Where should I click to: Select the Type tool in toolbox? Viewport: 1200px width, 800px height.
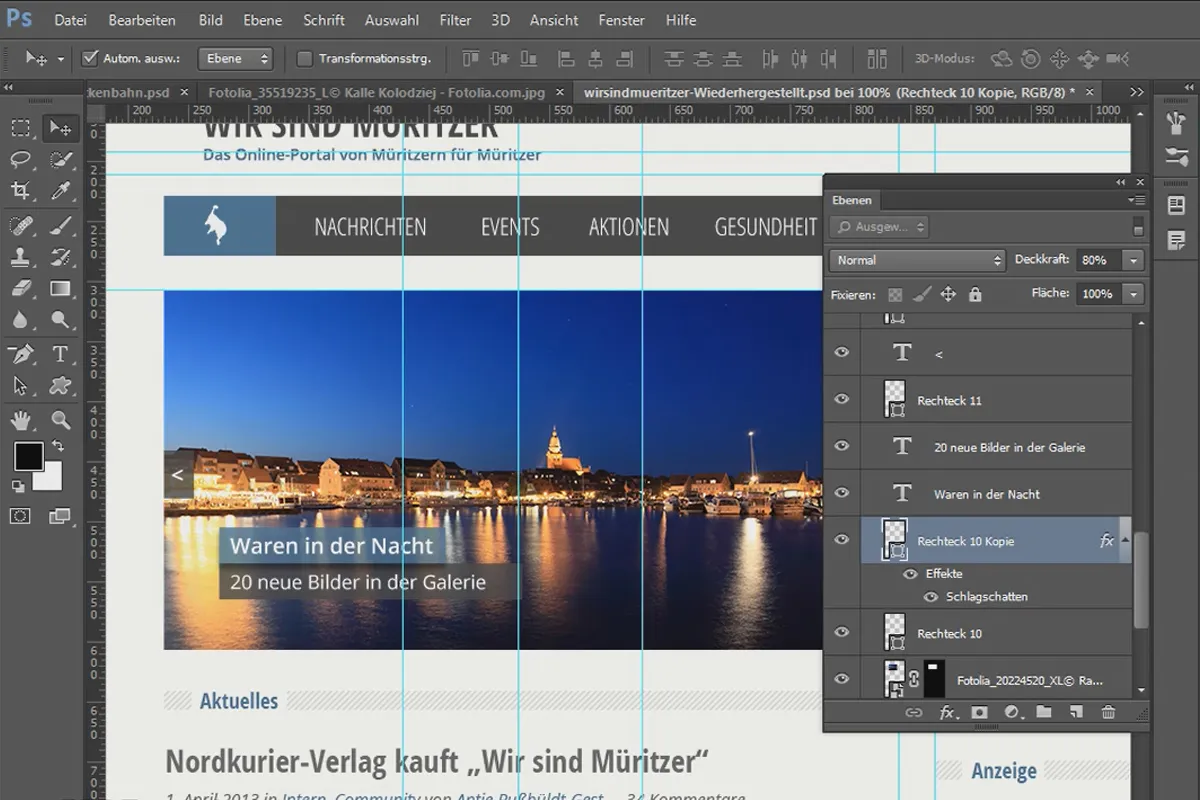pyautogui.click(x=60, y=354)
